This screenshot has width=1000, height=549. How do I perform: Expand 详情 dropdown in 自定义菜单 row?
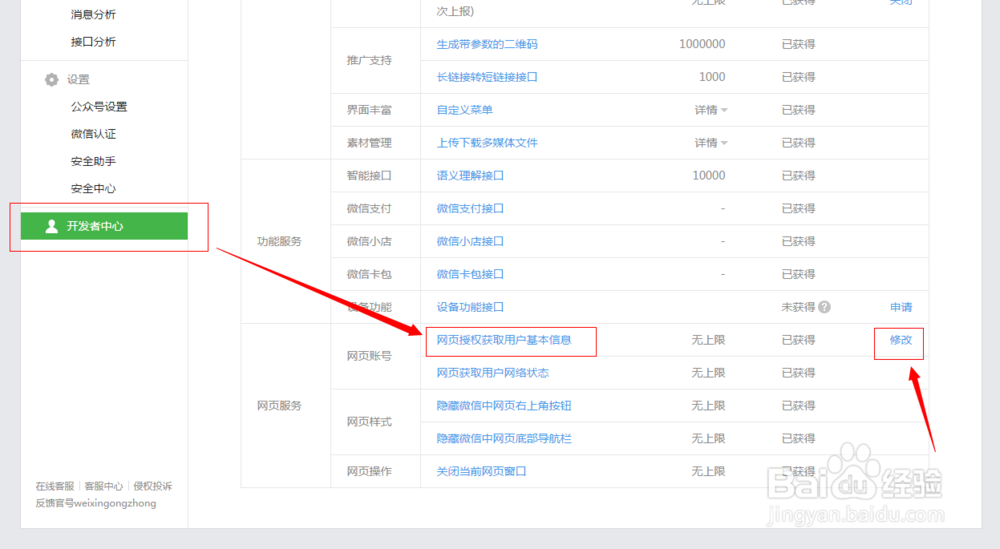[710, 110]
